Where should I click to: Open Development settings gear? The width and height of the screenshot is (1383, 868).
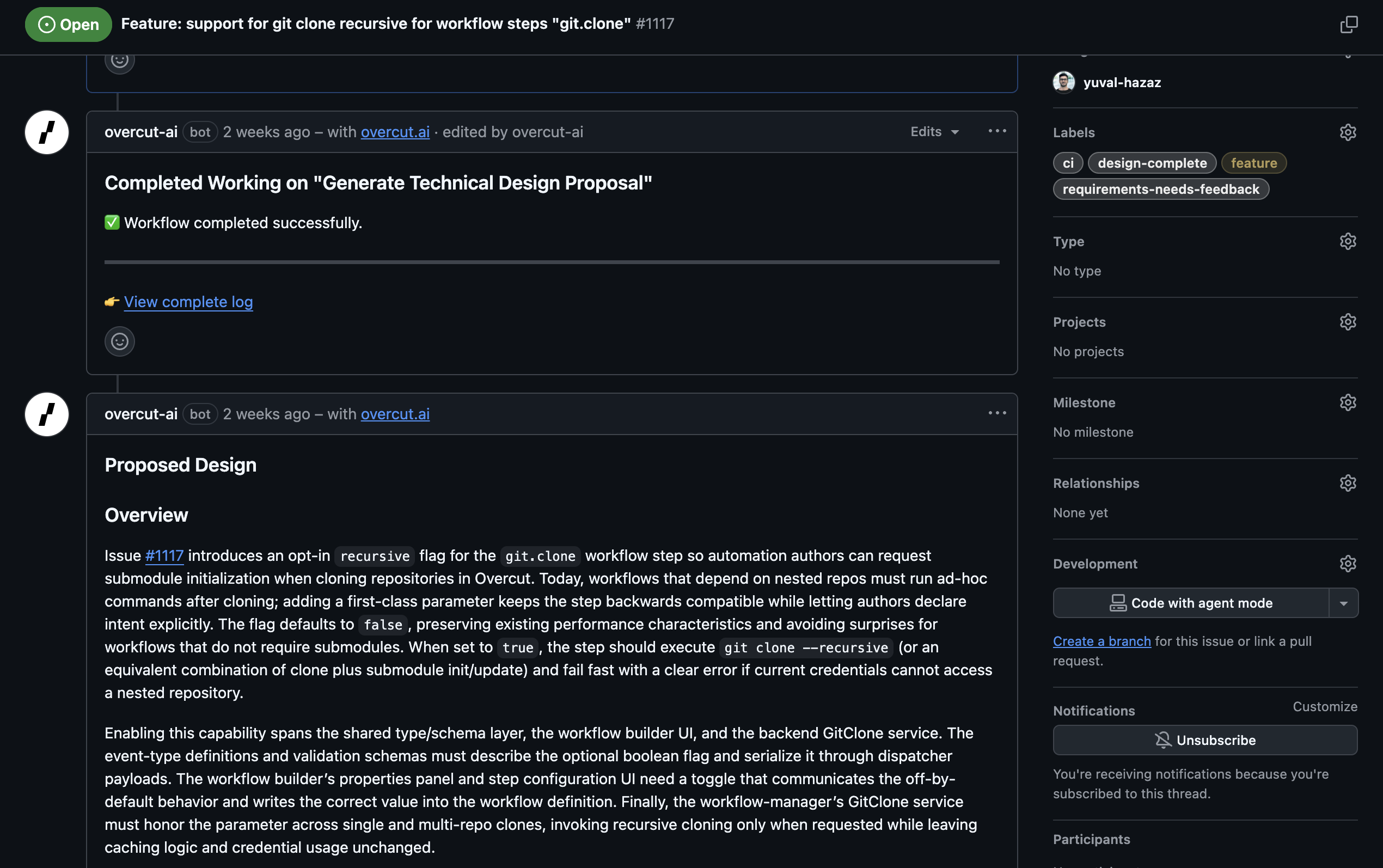(1348, 564)
